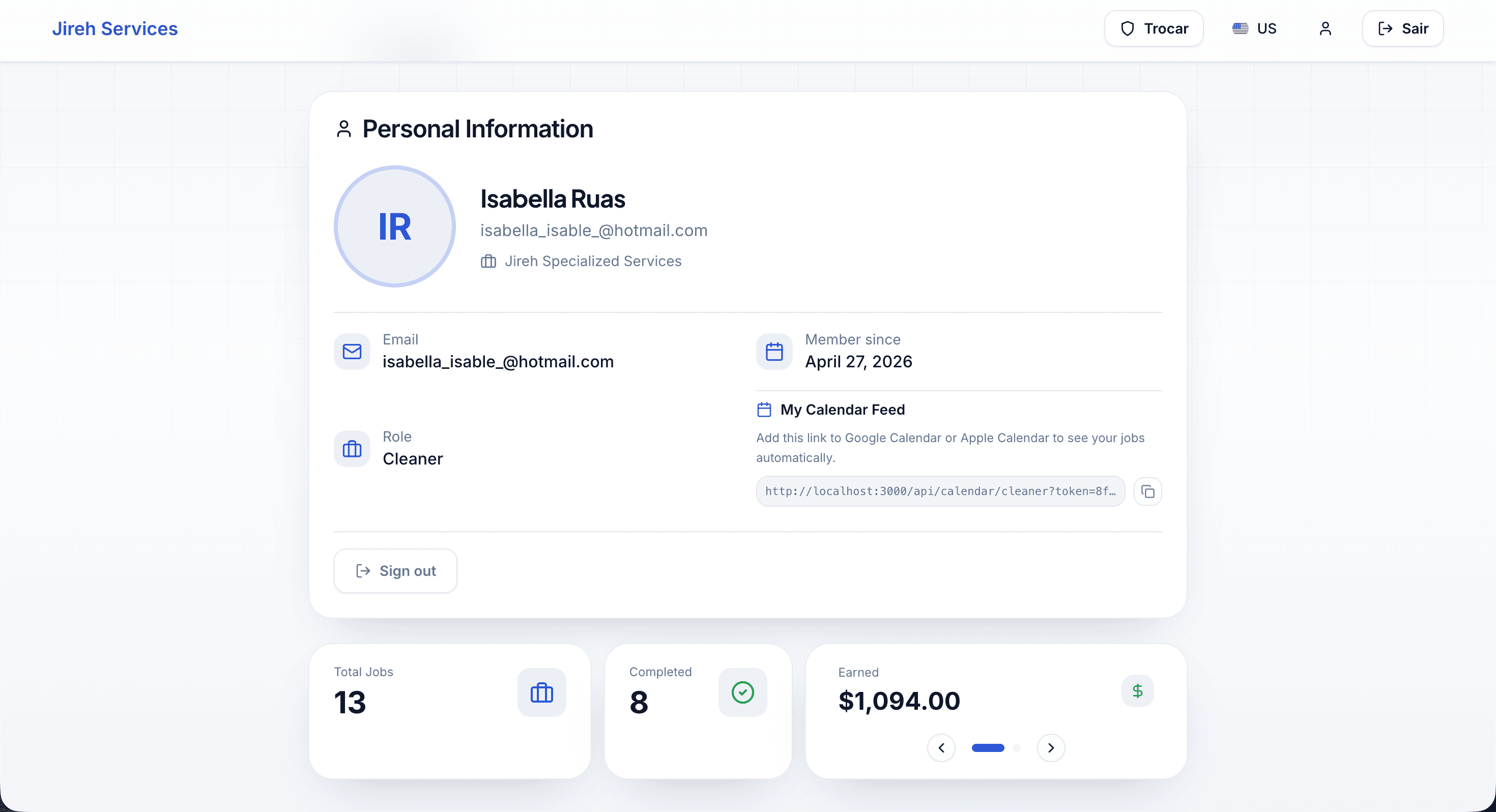Click the Sign out button

click(395, 571)
